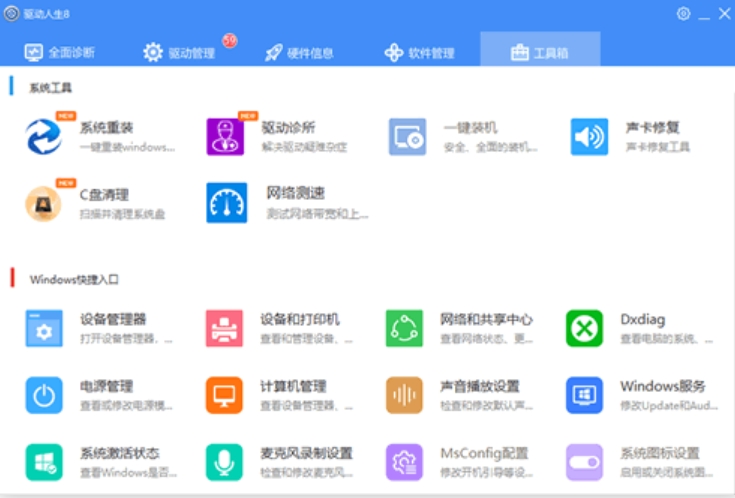Launch the Dxdiag green icon
The image size is (735, 498).
584,328
